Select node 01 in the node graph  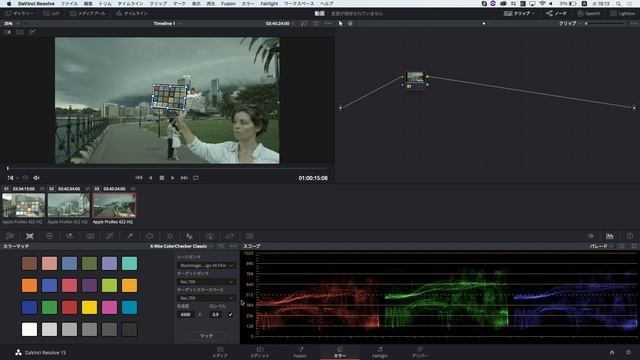[416, 79]
